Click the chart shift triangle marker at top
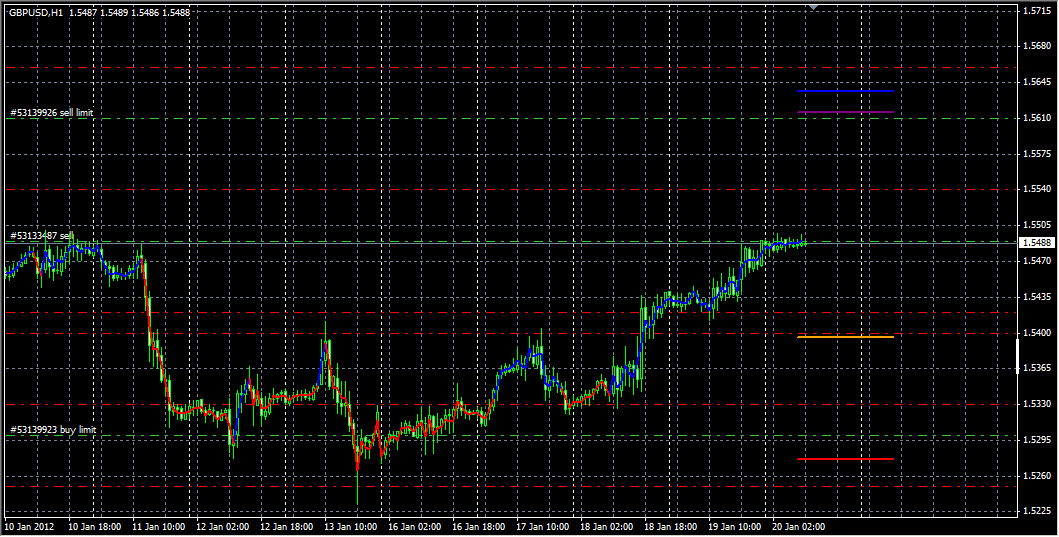1059x537 pixels. click(x=813, y=7)
